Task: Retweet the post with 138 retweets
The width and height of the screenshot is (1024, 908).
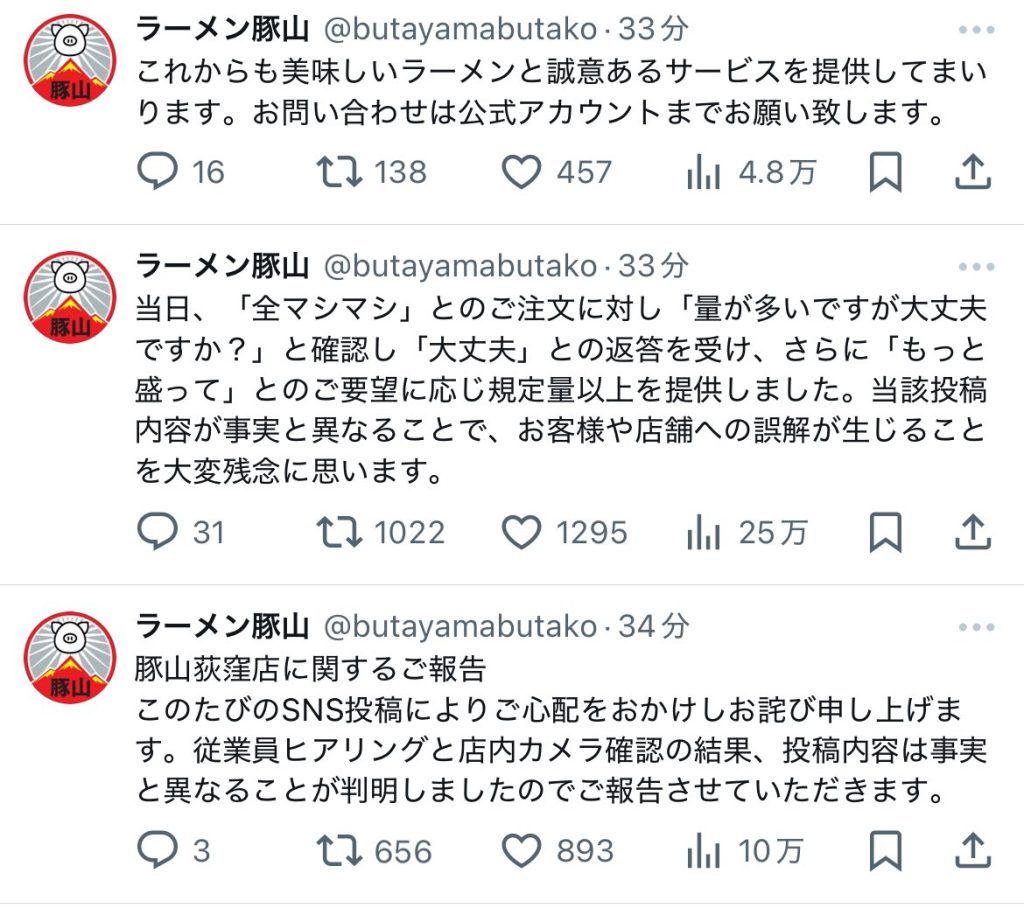Action: tap(341, 172)
